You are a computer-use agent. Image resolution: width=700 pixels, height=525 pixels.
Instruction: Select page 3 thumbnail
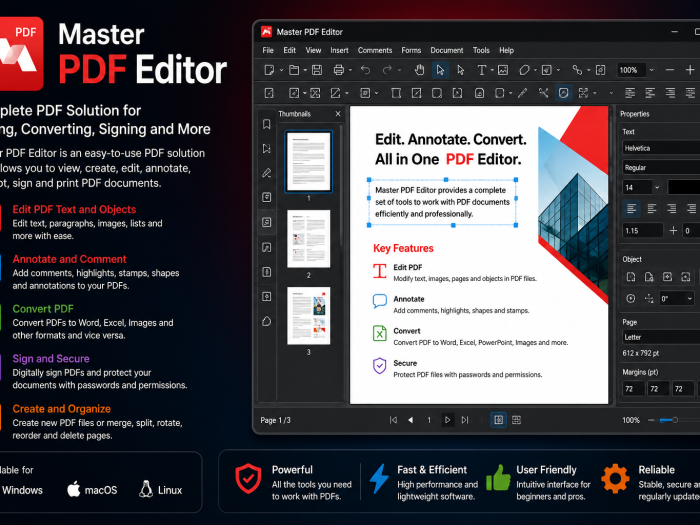308,316
